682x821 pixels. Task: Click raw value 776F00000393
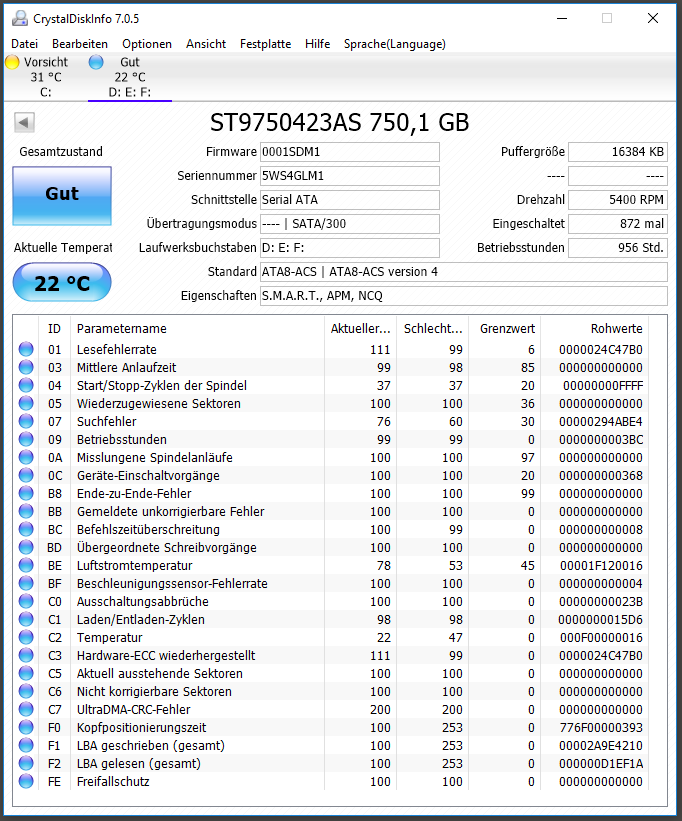coord(600,728)
